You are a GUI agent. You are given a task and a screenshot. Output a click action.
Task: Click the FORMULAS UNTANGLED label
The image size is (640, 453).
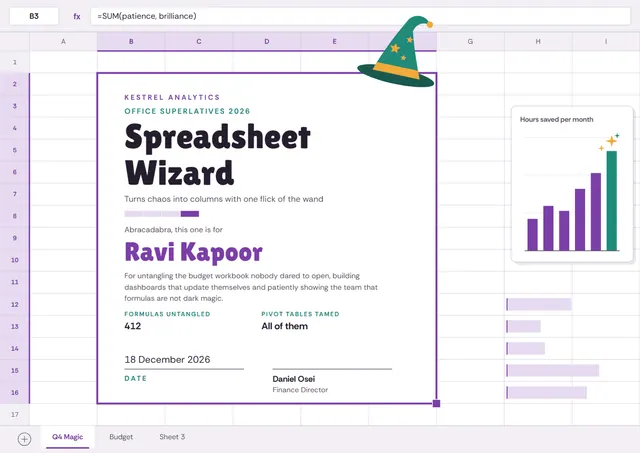pyautogui.click(x=167, y=314)
